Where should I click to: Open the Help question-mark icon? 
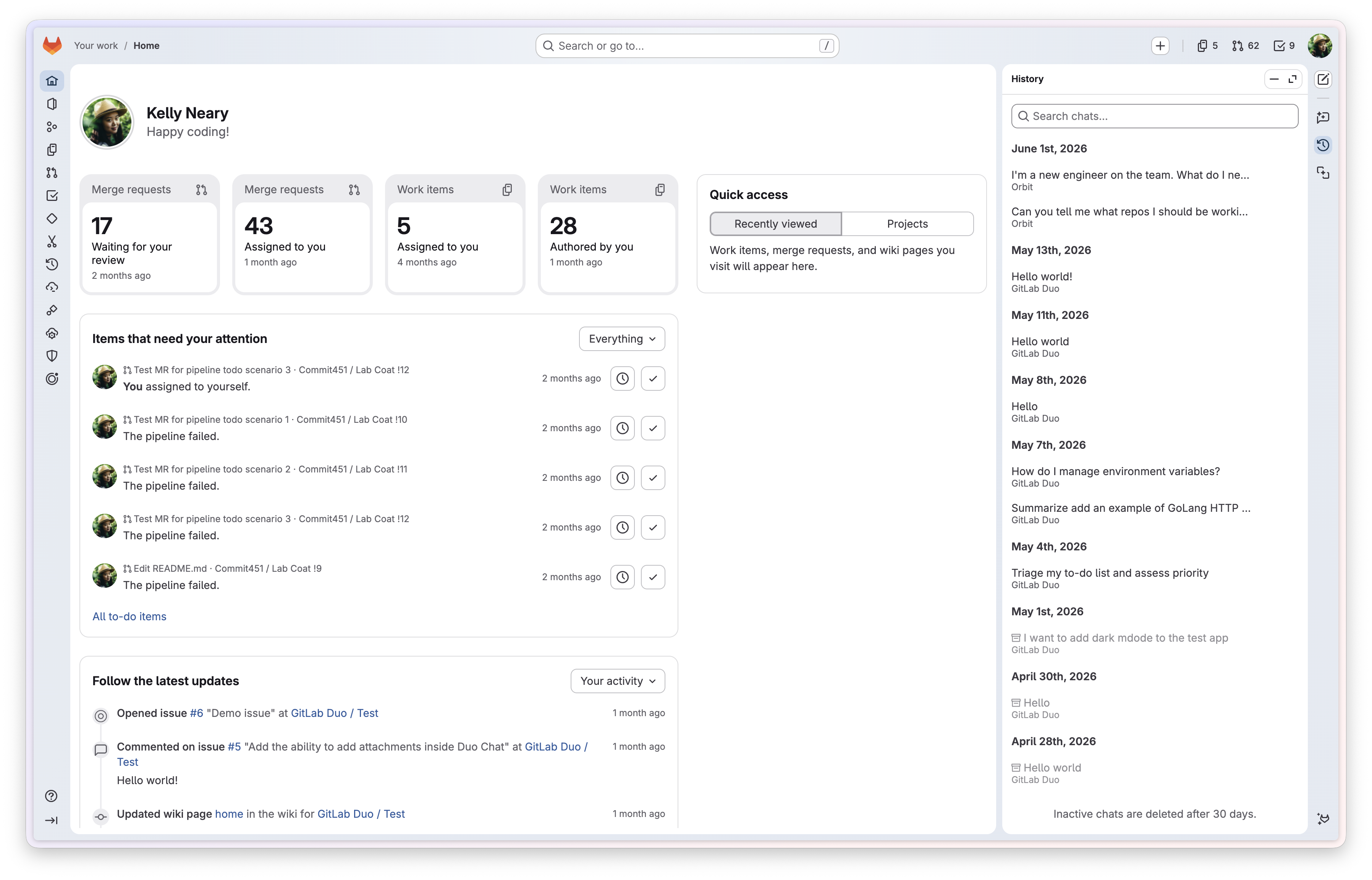[x=52, y=796]
